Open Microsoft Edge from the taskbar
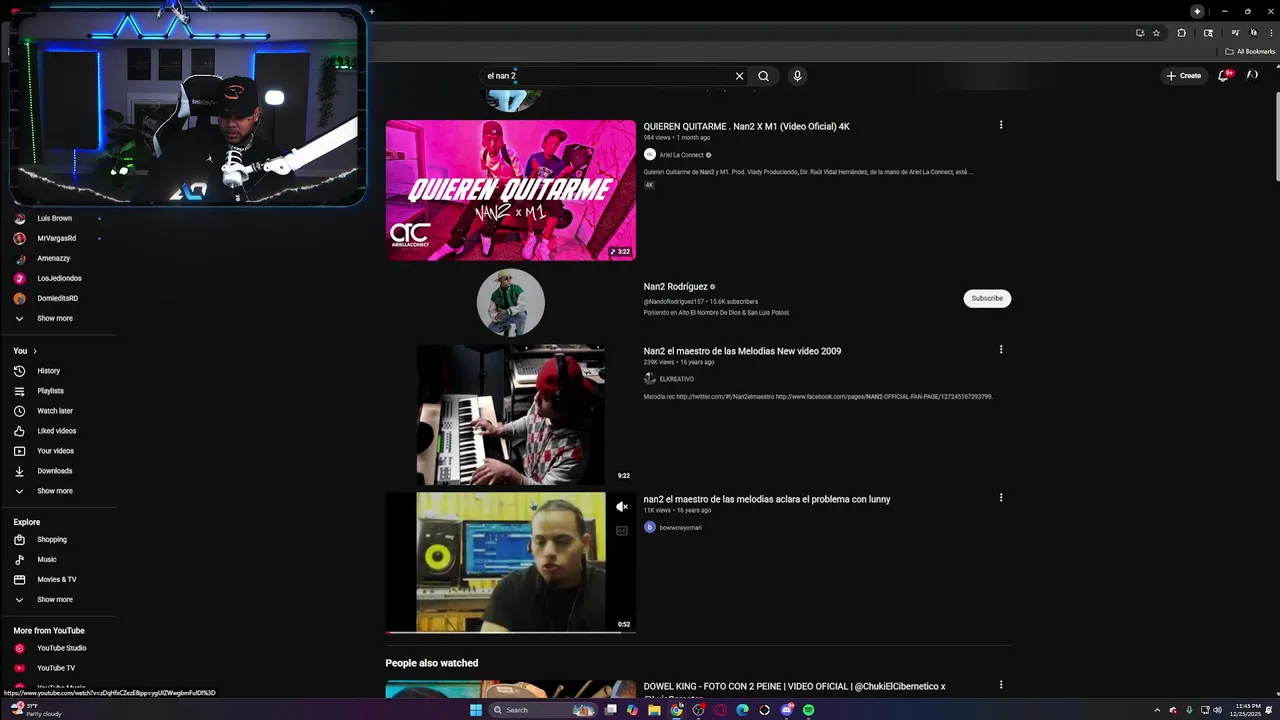This screenshot has height=720, width=1280. [742, 710]
